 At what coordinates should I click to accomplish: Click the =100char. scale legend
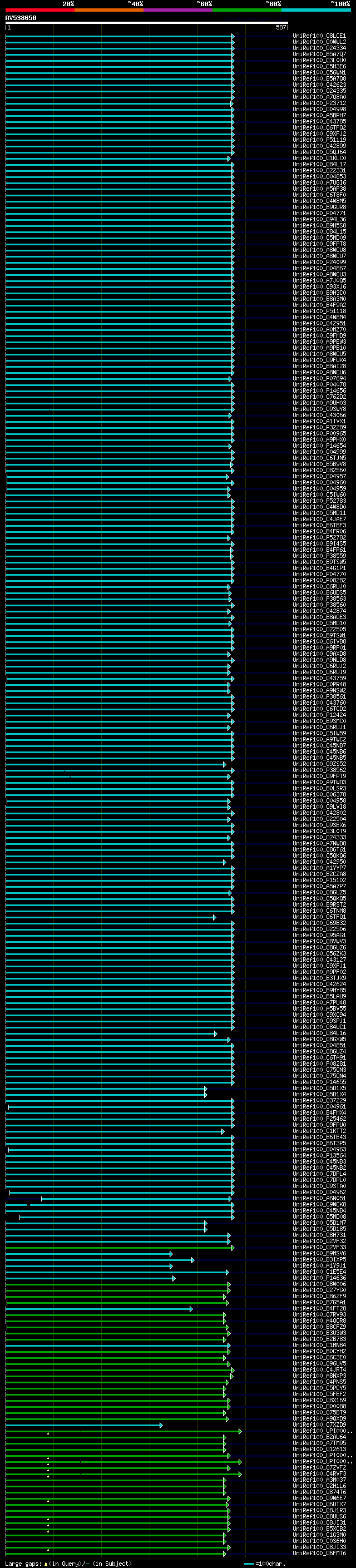pyautogui.click(x=264, y=1563)
